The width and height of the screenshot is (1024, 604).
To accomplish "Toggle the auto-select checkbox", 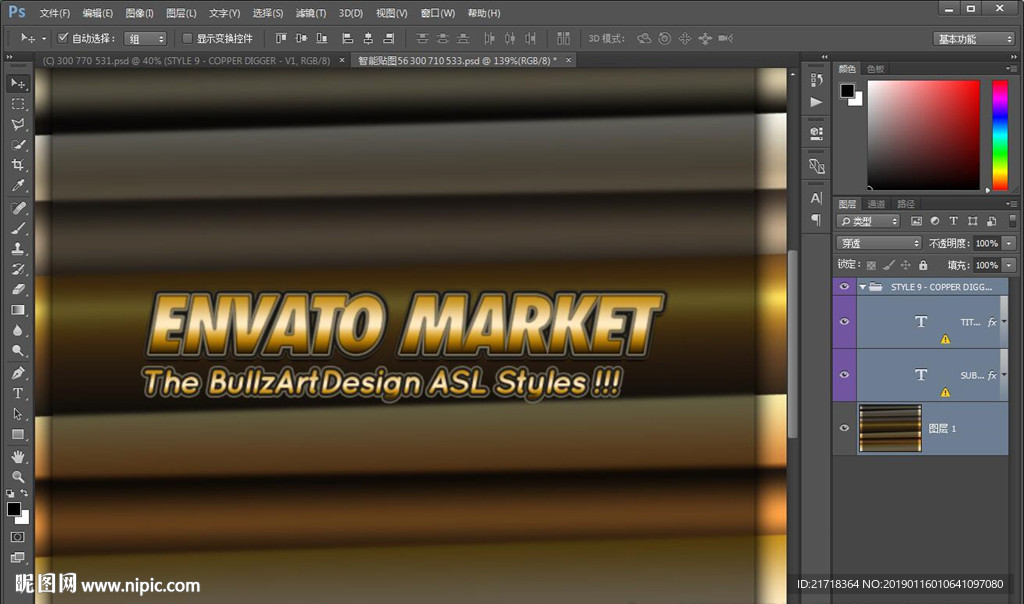I will tap(63, 38).
